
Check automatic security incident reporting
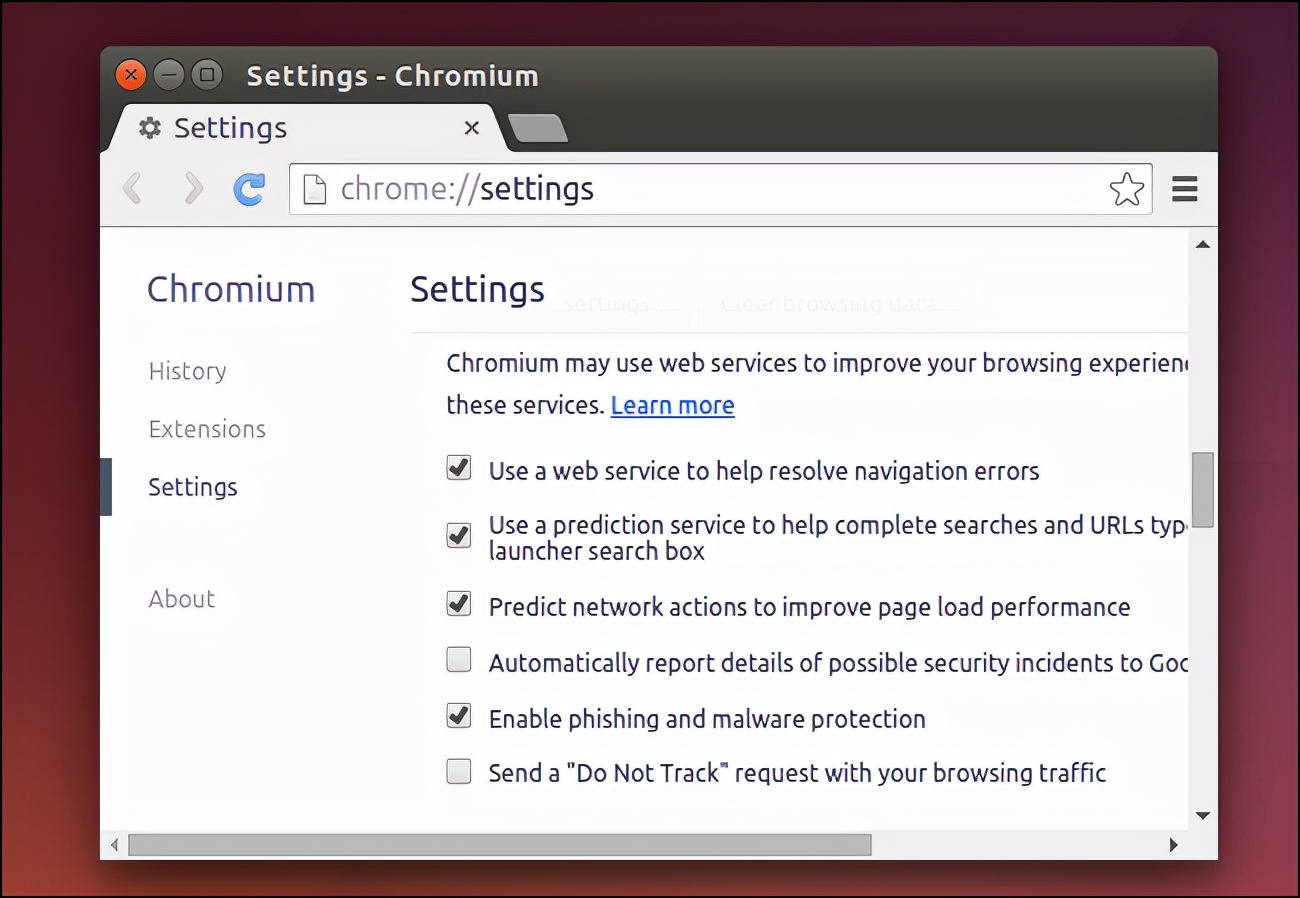[x=458, y=659]
